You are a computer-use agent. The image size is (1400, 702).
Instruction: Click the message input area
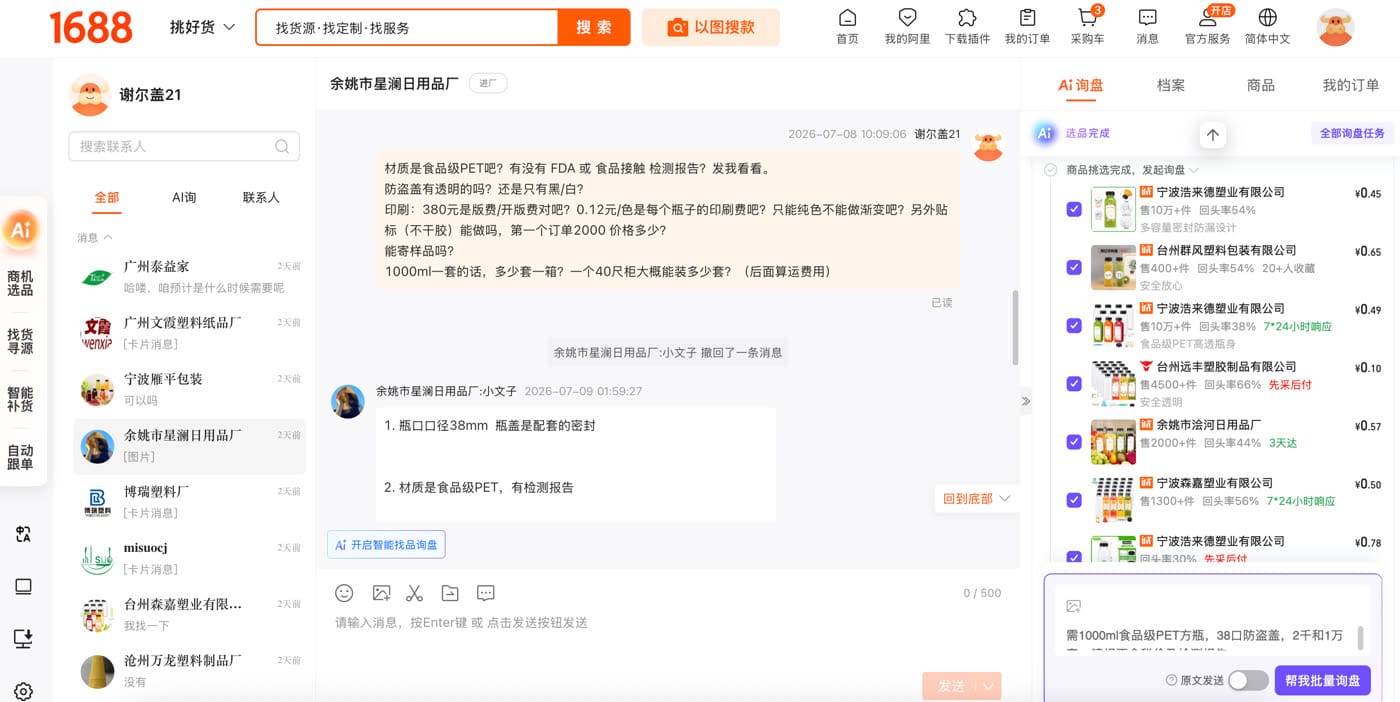(667, 640)
